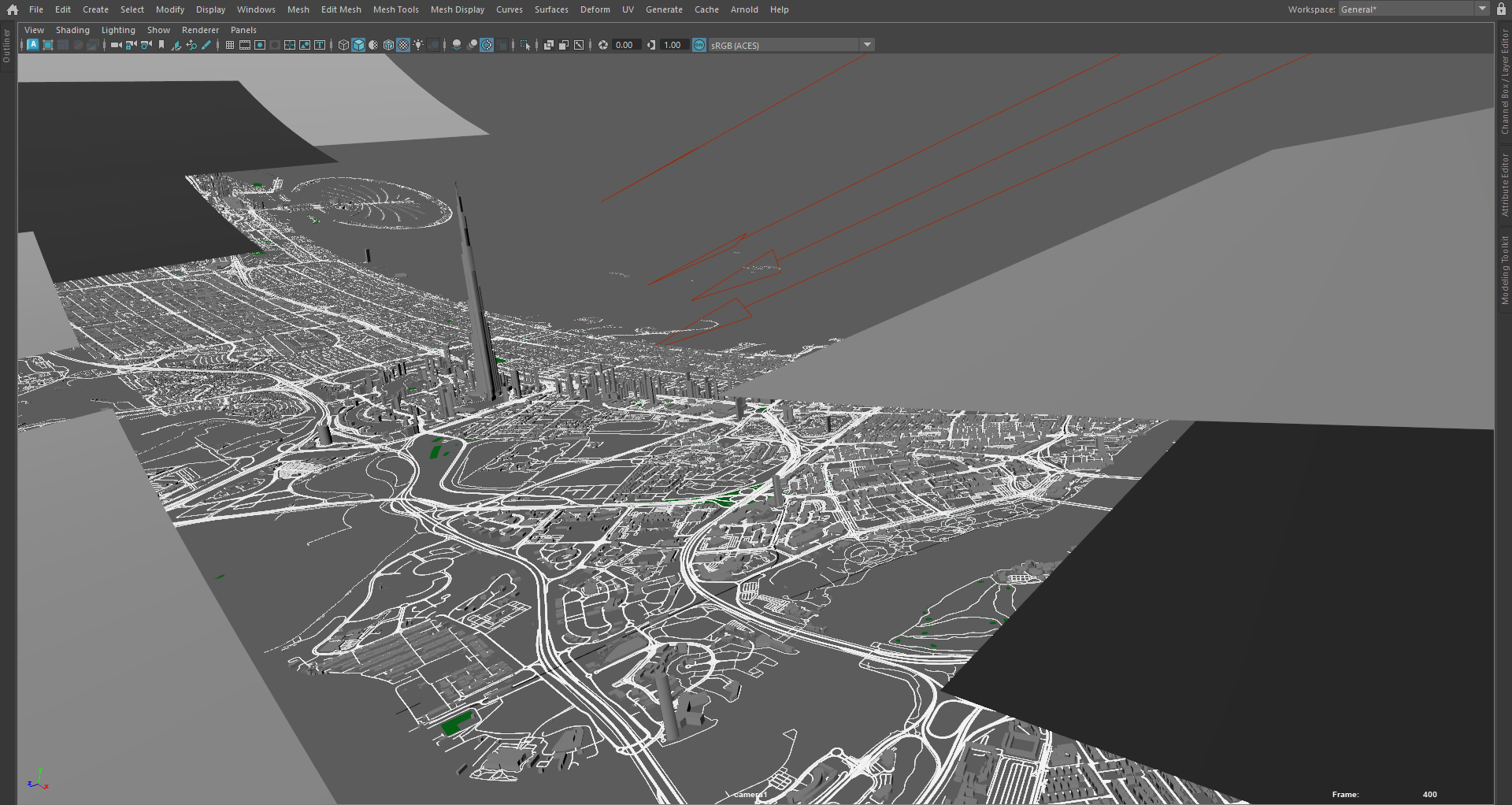Toggle the viewport Grid display

pos(229,45)
